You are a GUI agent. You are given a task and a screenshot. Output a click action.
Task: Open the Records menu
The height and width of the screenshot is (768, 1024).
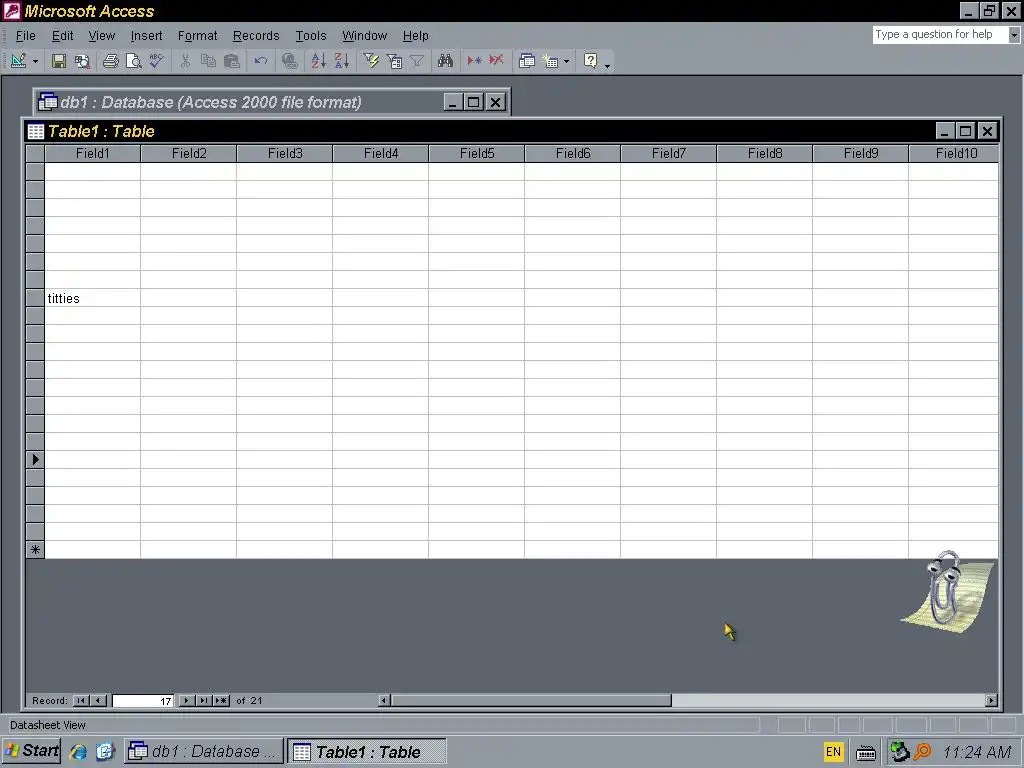tap(256, 36)
